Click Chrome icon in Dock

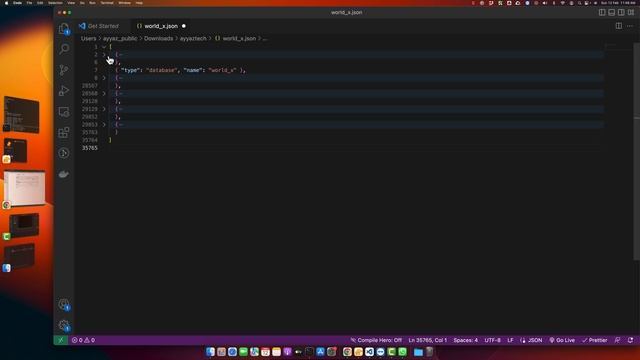pyautogui.click(x=347, y=352)
